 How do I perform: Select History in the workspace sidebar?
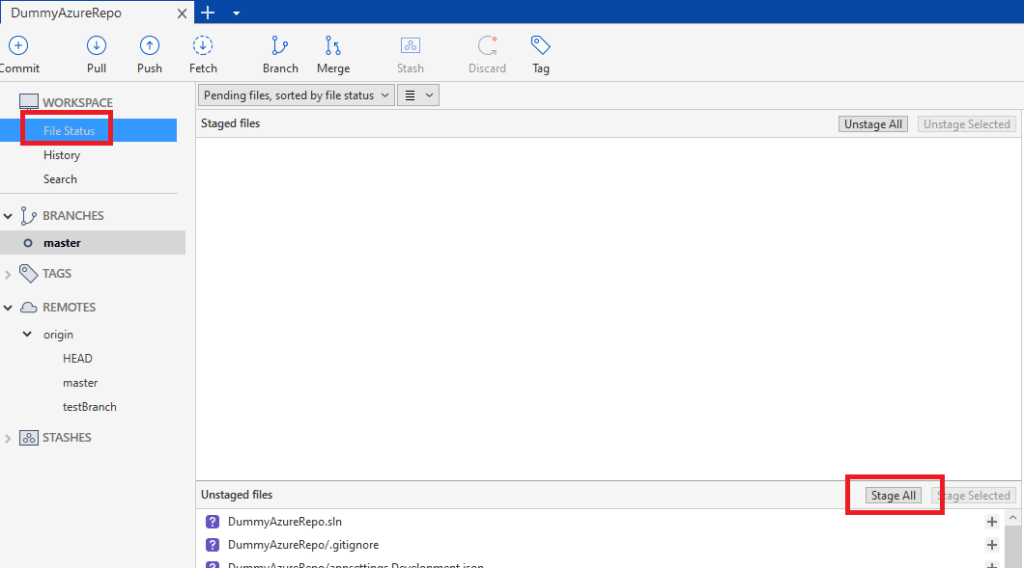coord(61,155)
